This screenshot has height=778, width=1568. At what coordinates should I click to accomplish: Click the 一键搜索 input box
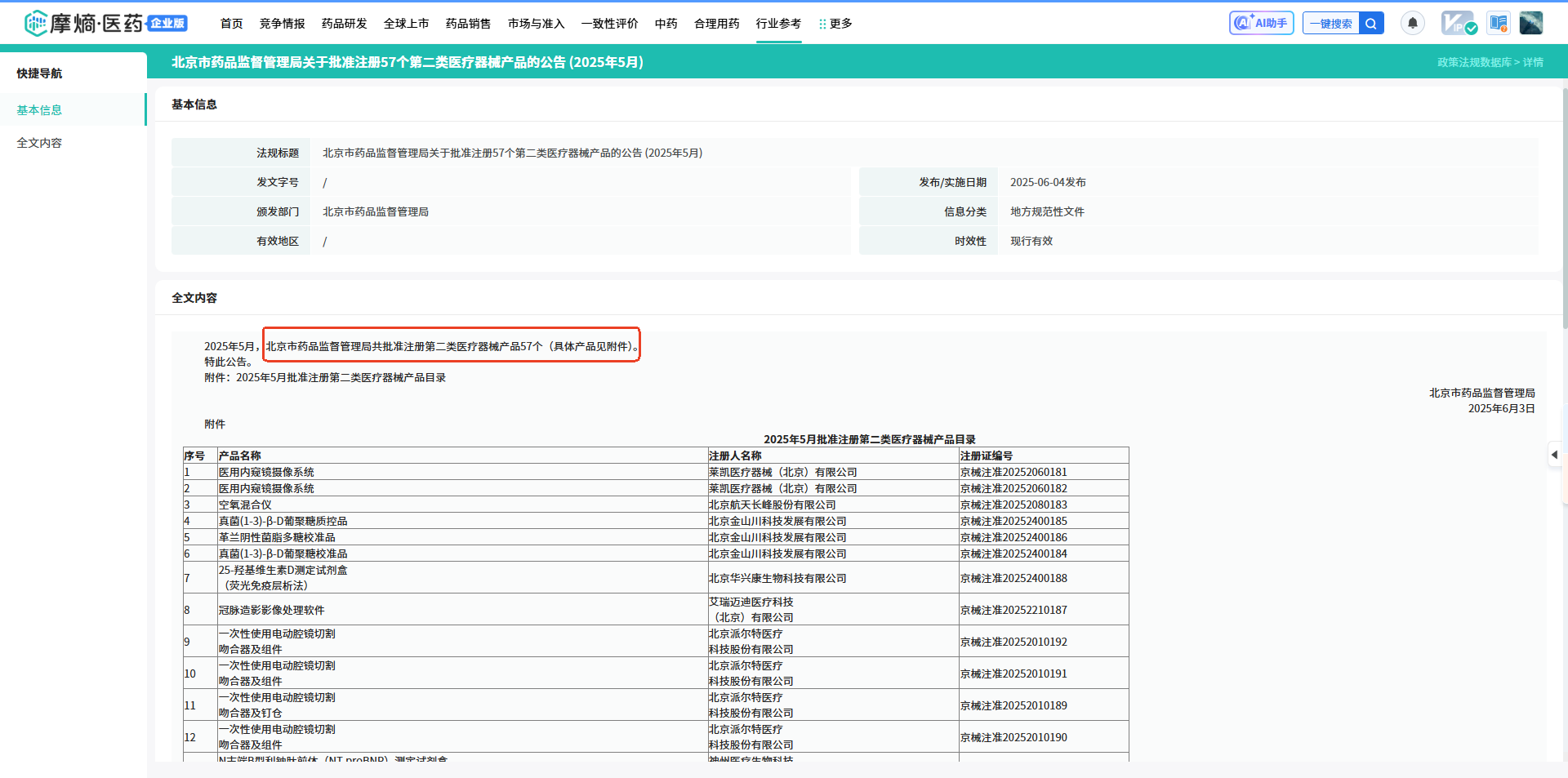pos(1331,24)
